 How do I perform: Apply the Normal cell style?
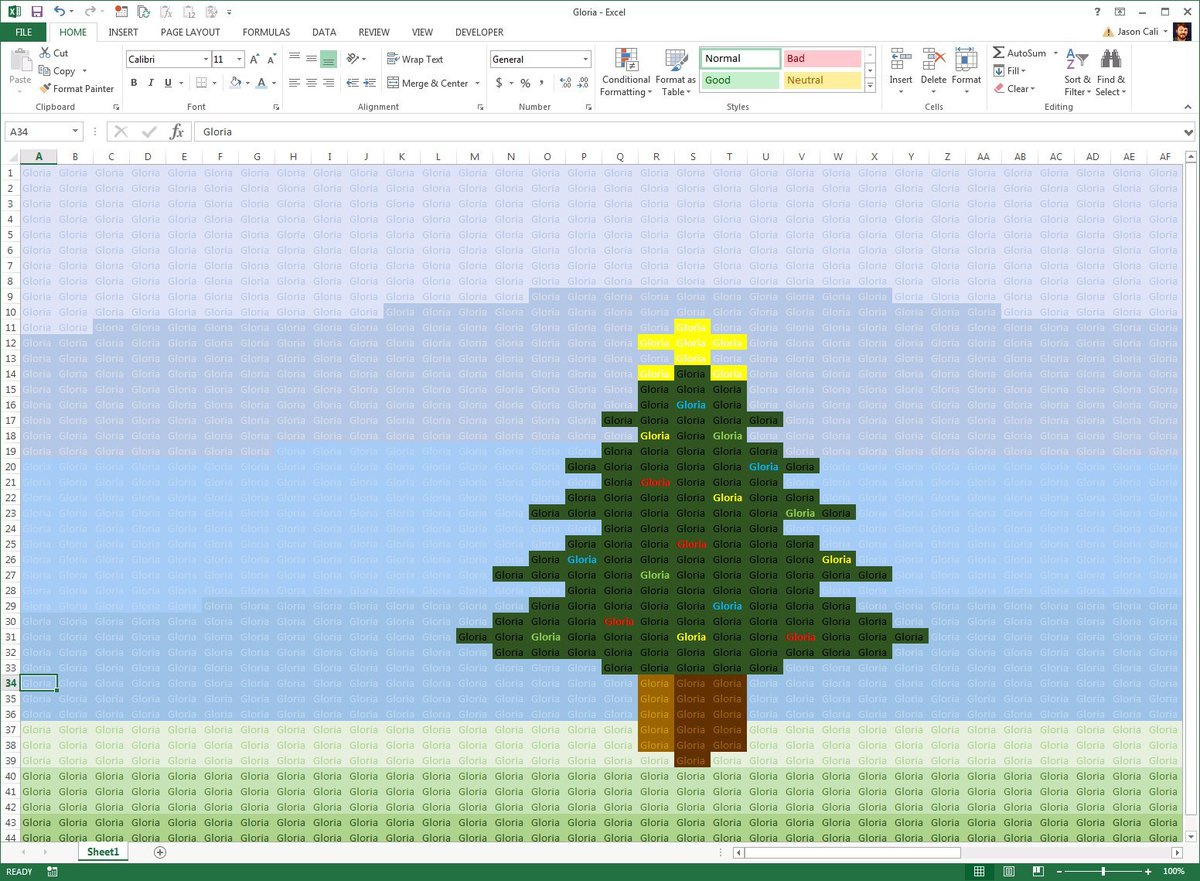741,59
